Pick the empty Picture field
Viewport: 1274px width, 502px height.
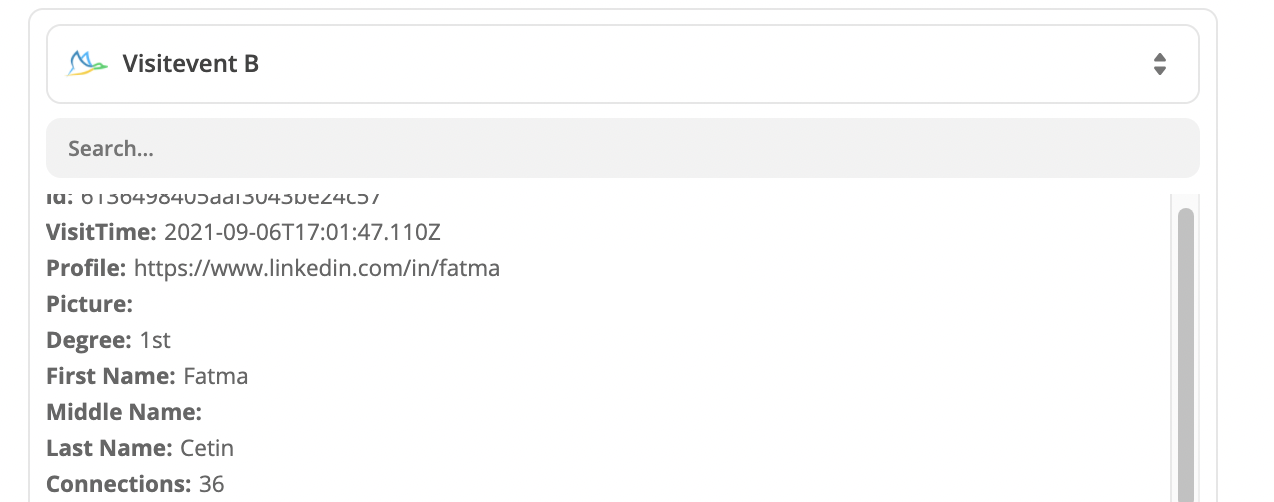tap(89, 304)
